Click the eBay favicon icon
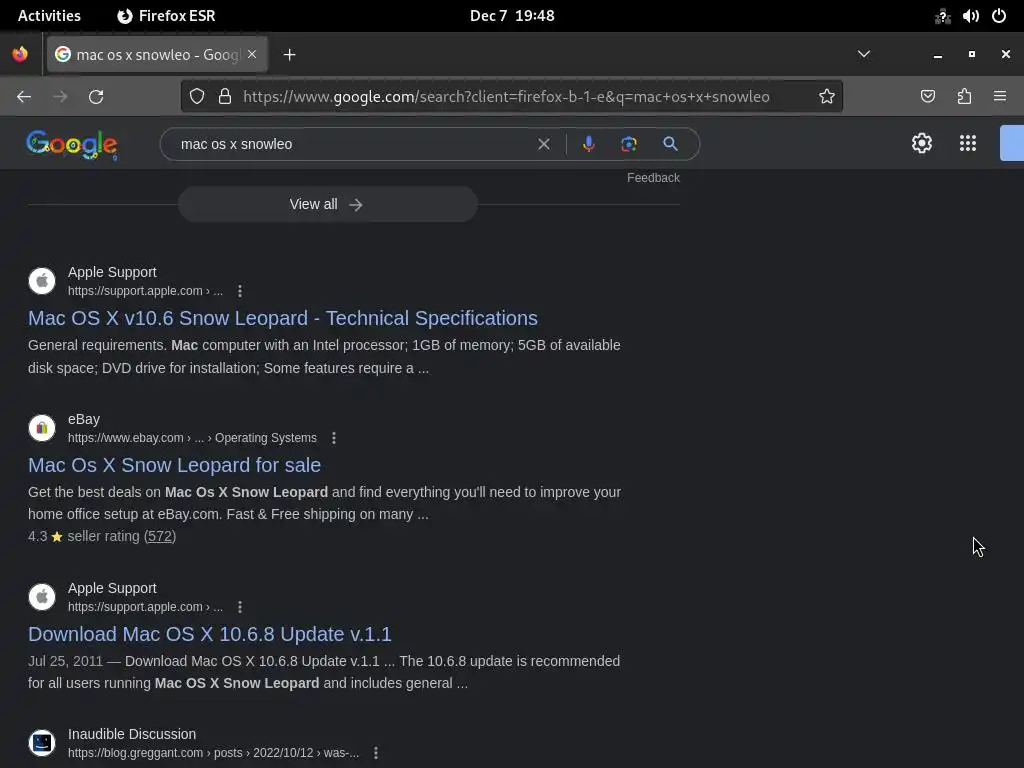 (x=42, y=428)
